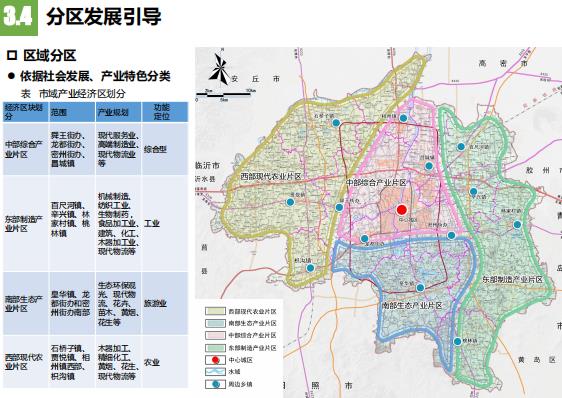Click the north arrow compass on the map

pyautogui.click(x=219, y=69)
